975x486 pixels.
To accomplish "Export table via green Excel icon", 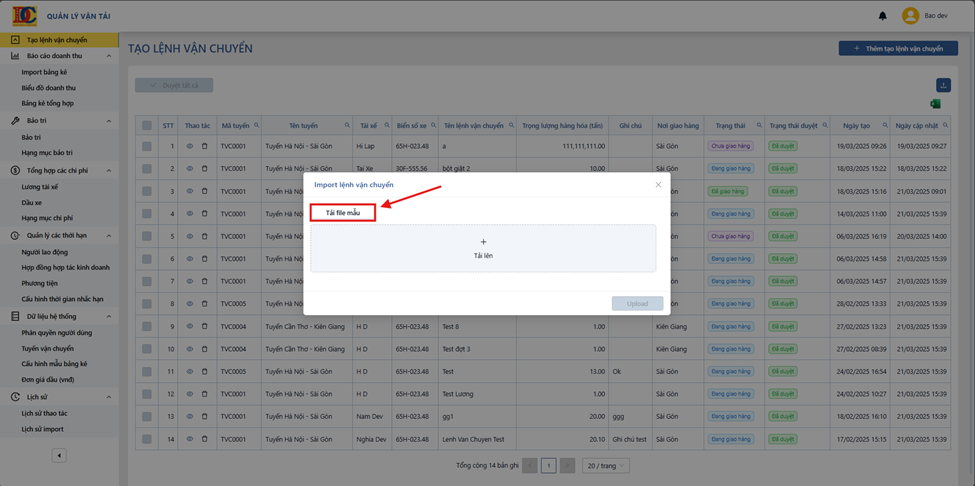I will coord(935,104).
